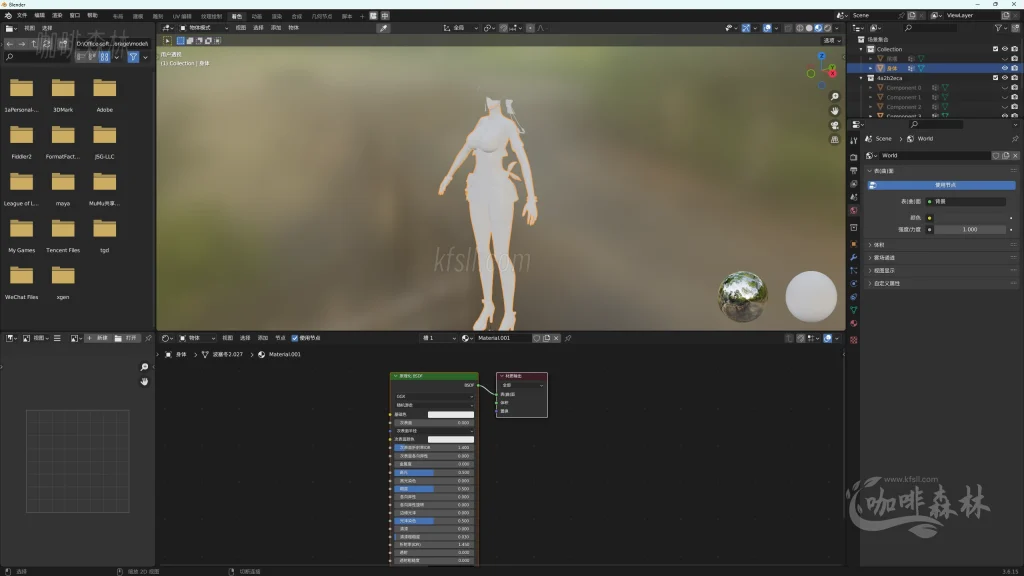1024x576 pixels.
Task: Select the Tencent Files folder
Action: pyautogui.click(x=63, y=236)
